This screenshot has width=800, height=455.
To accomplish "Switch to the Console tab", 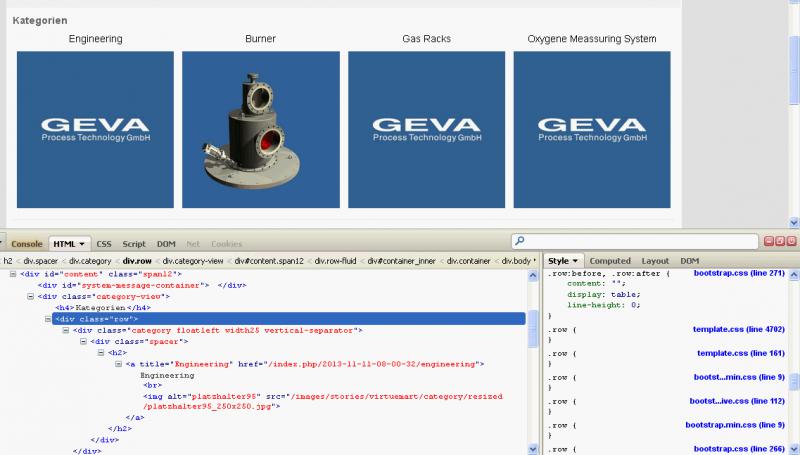I will [x=27, y=244].
